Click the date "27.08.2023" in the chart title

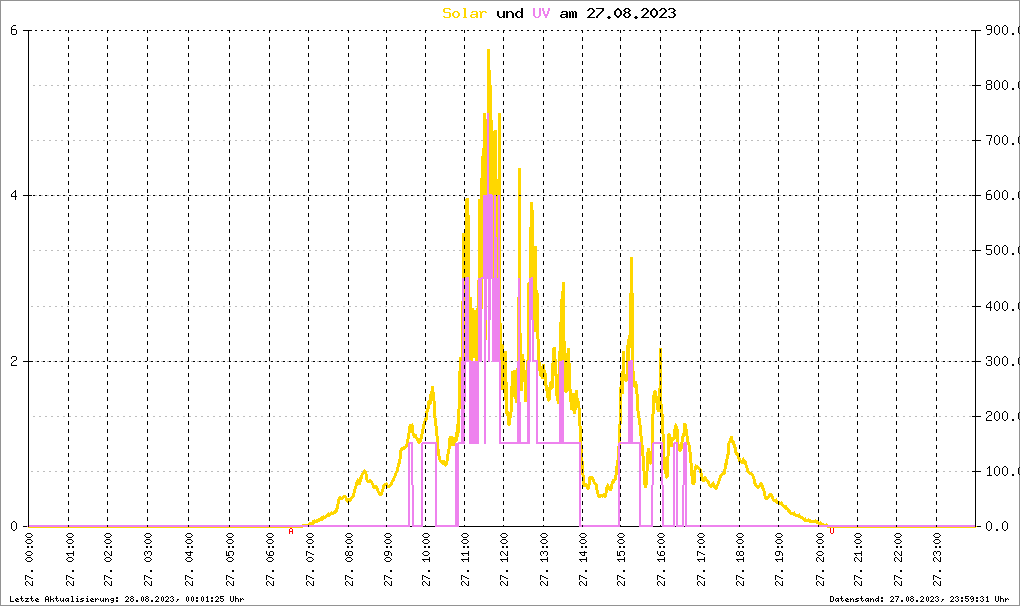click(x=631, y=13)
